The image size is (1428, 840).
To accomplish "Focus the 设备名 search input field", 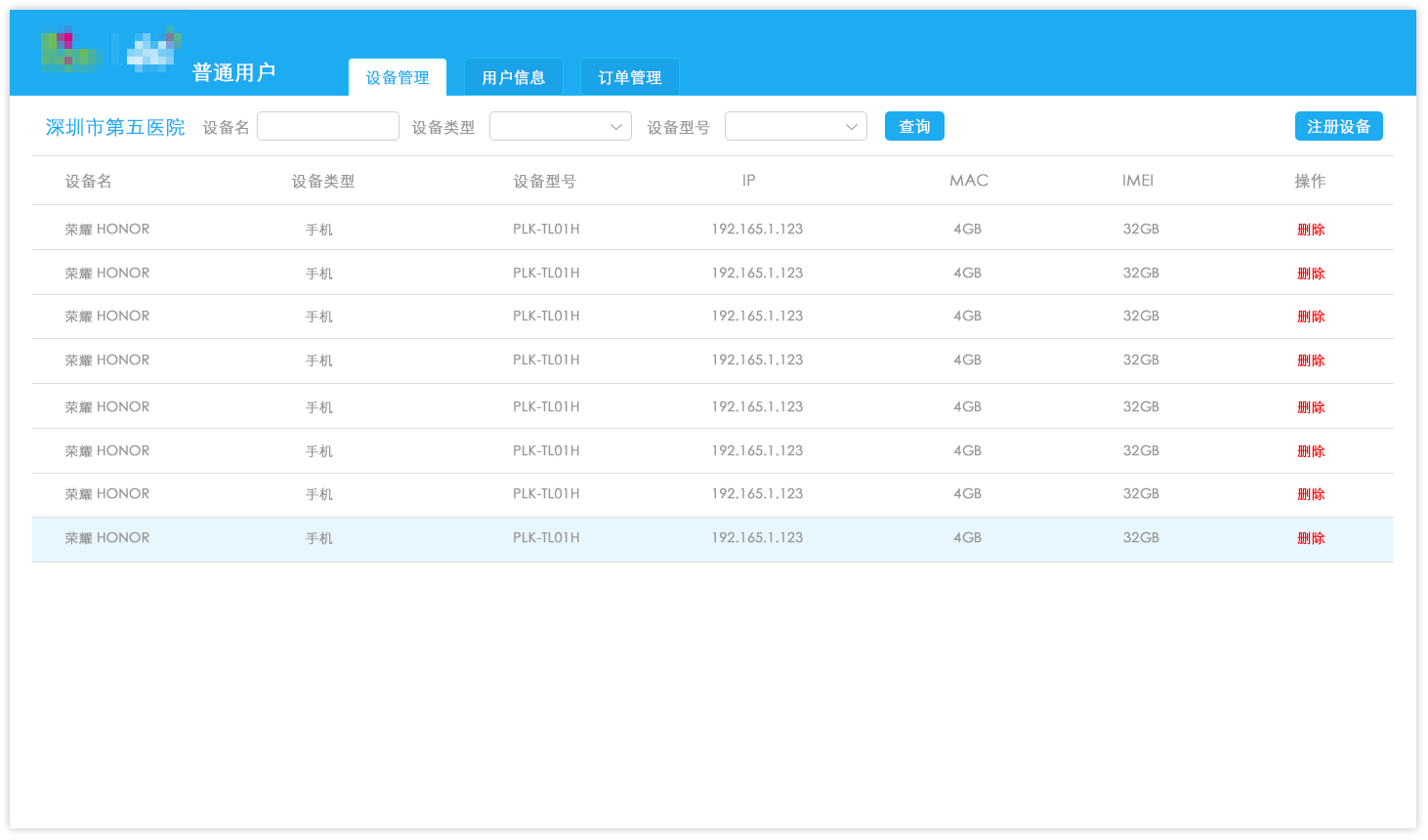I will point(328,126).
